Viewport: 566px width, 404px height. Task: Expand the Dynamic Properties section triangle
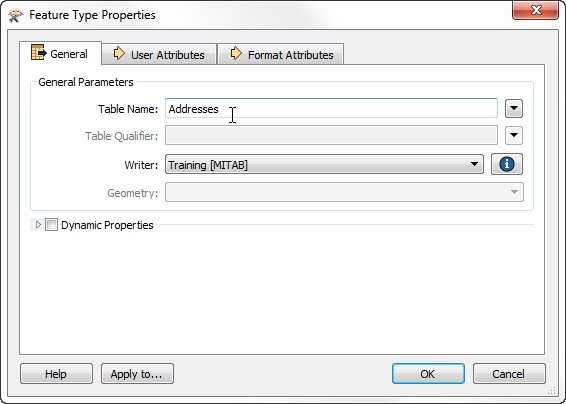pyautogui.click(x=38, y=225)
